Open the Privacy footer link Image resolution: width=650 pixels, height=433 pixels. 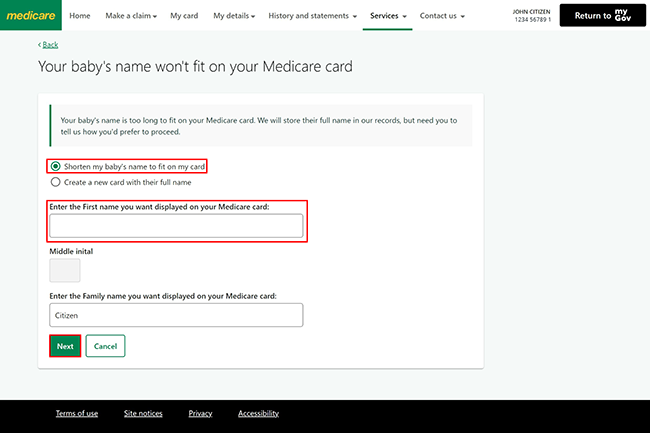coord(200,413)
